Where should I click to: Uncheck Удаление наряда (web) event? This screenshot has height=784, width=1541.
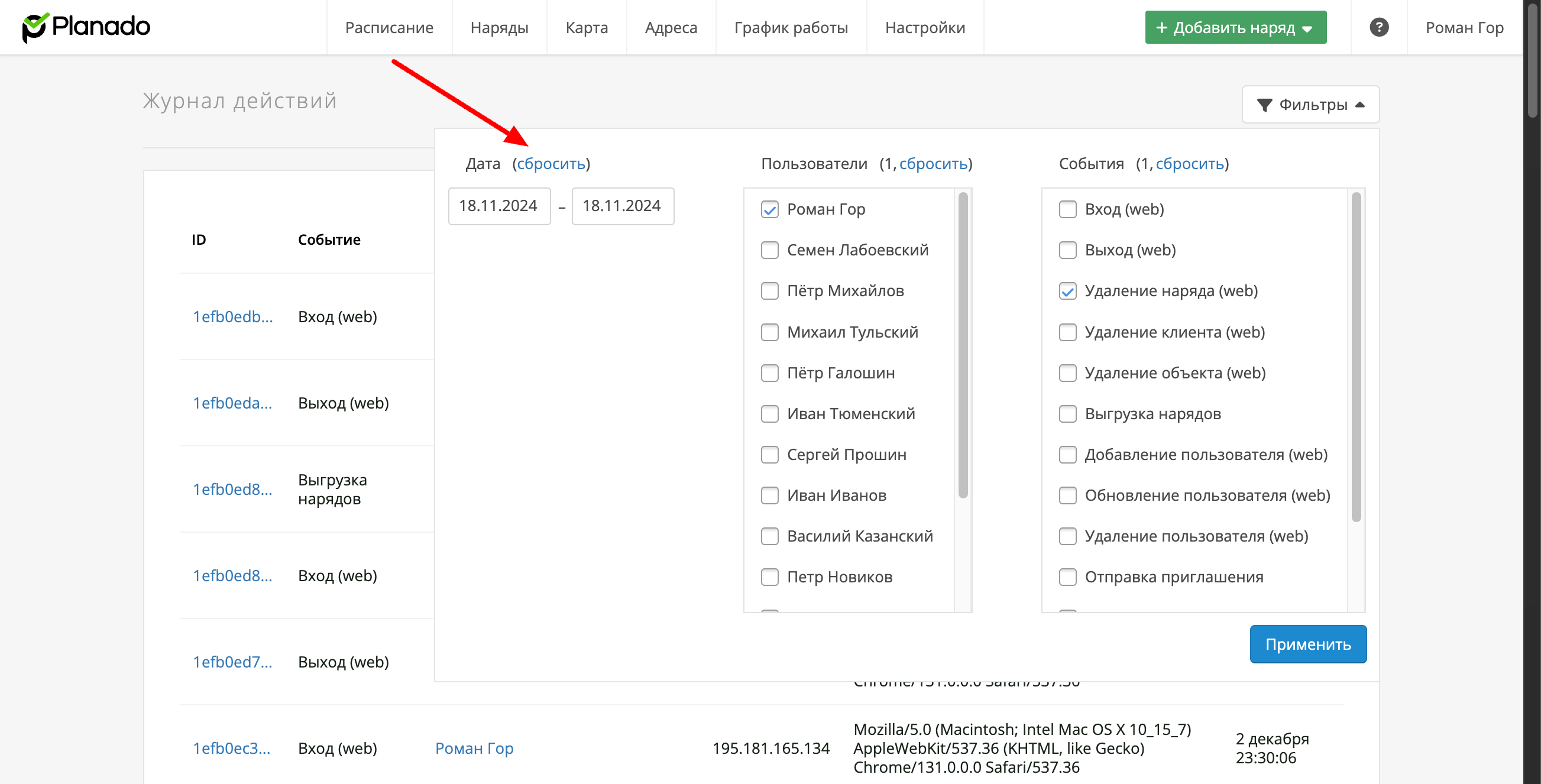point(1067,291)
